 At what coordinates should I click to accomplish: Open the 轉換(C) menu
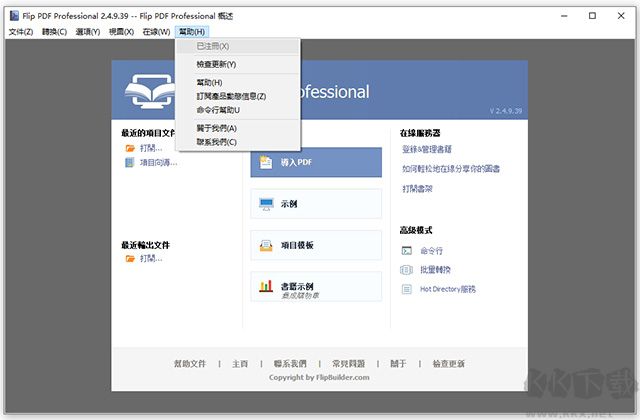tap(54, 32)
